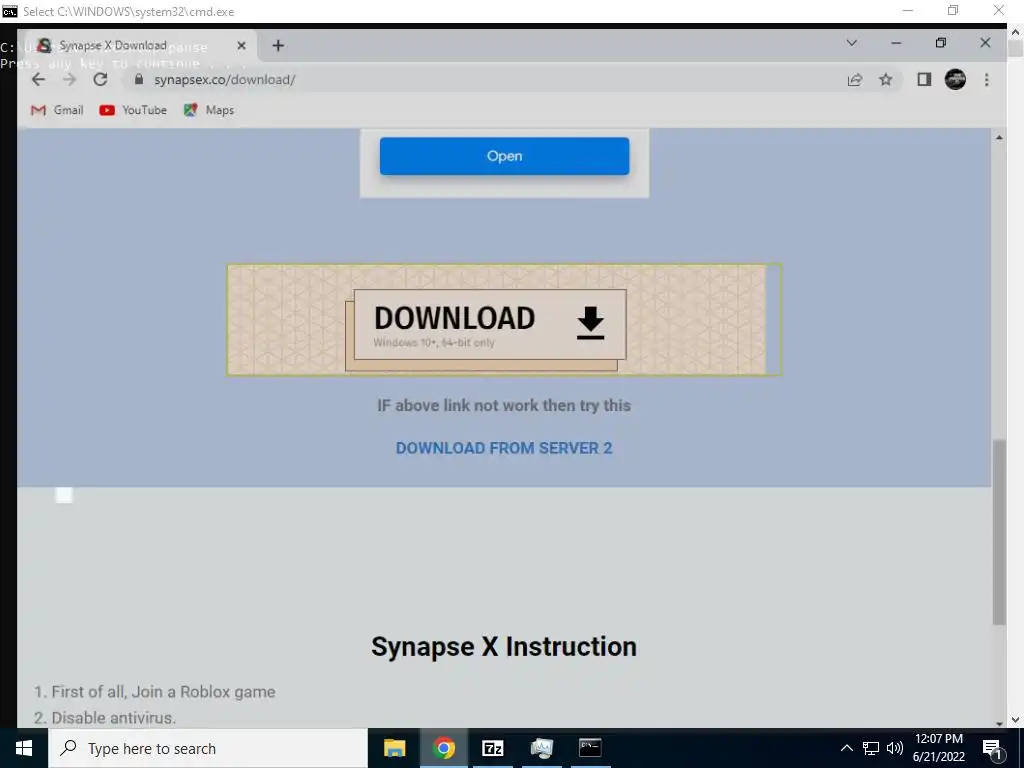Minimize the Chrome window
Screen dimensions: 1024x768
tap(896, 43)
